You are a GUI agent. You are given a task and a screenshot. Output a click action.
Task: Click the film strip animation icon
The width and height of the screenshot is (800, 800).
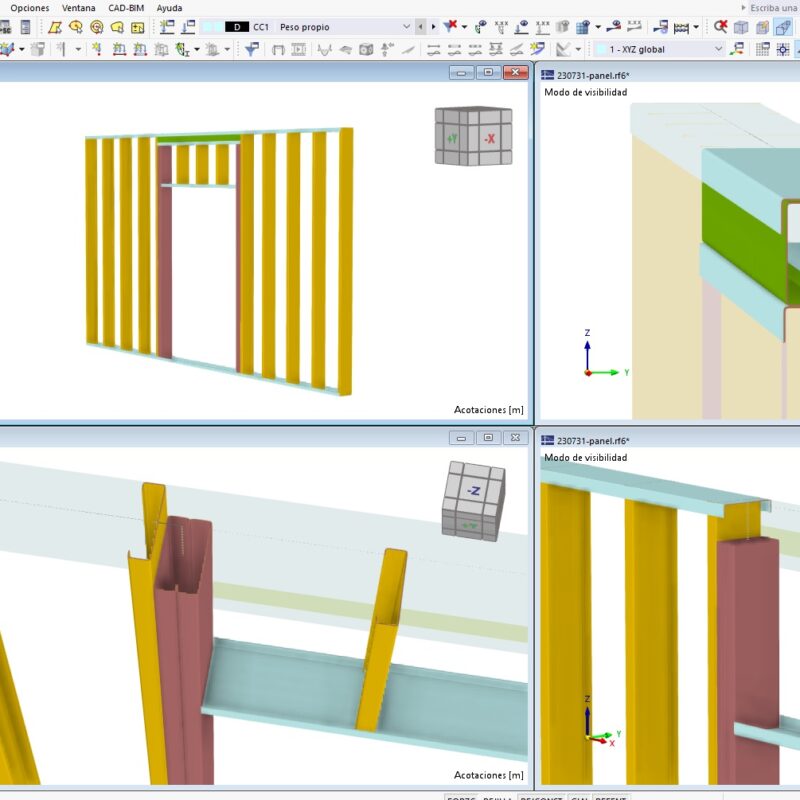(x=298, y=49)
